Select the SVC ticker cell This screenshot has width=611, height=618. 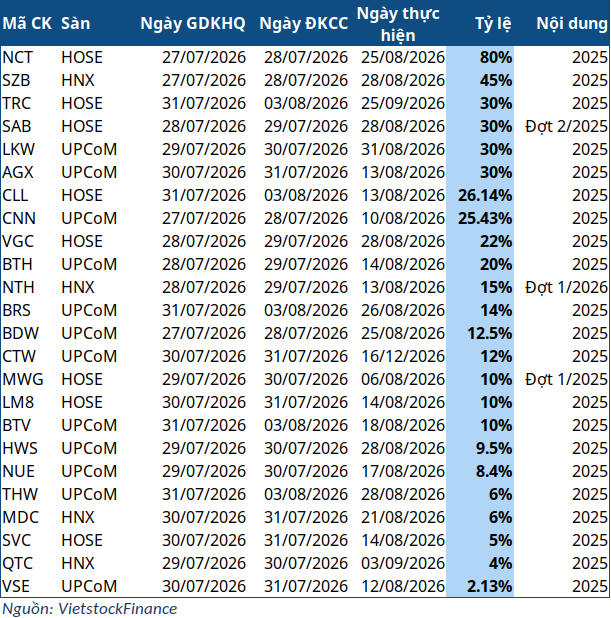tap(17, 540)
